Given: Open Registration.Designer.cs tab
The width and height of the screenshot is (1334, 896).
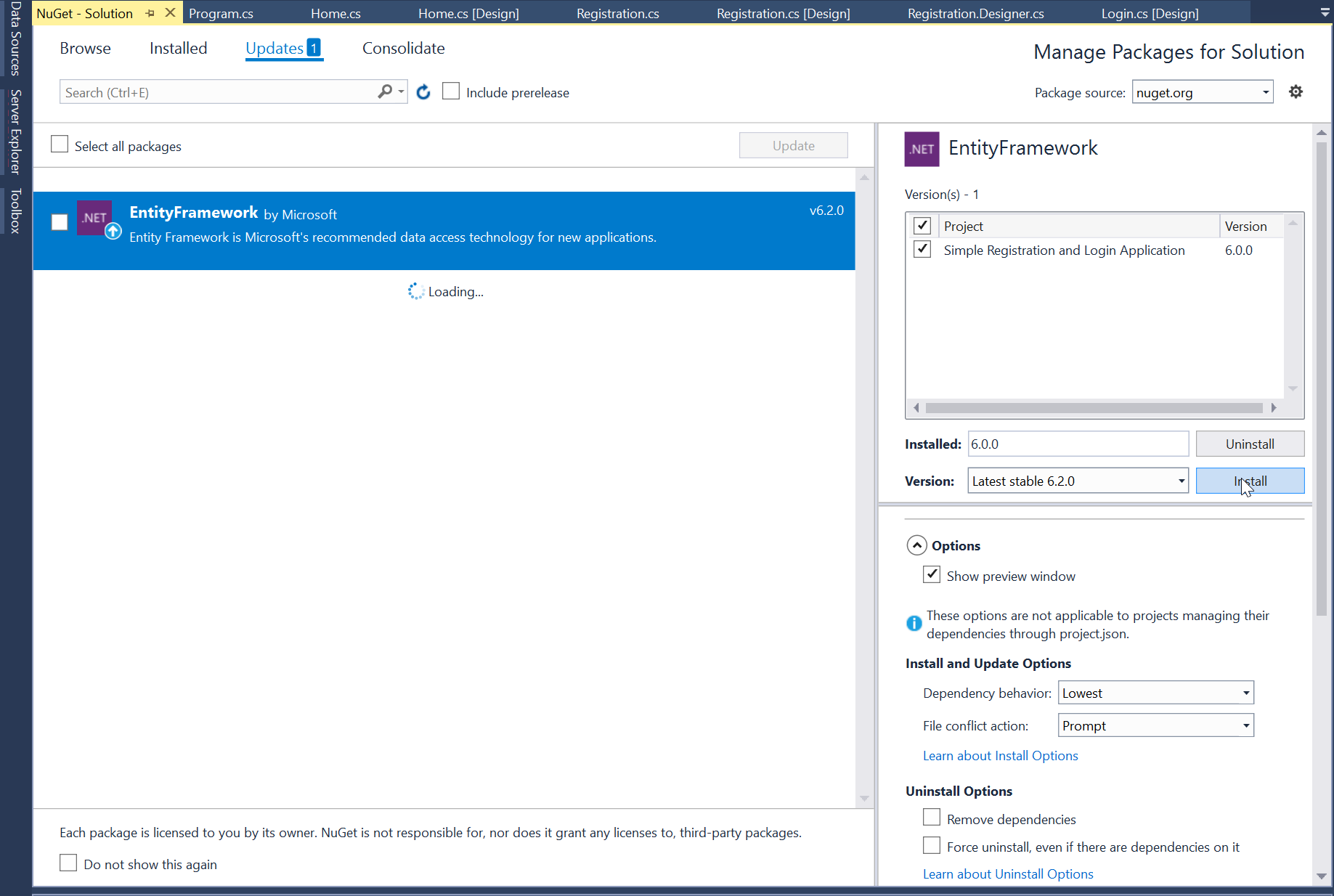Looking at the screenshot, I should tap(975, 13).
